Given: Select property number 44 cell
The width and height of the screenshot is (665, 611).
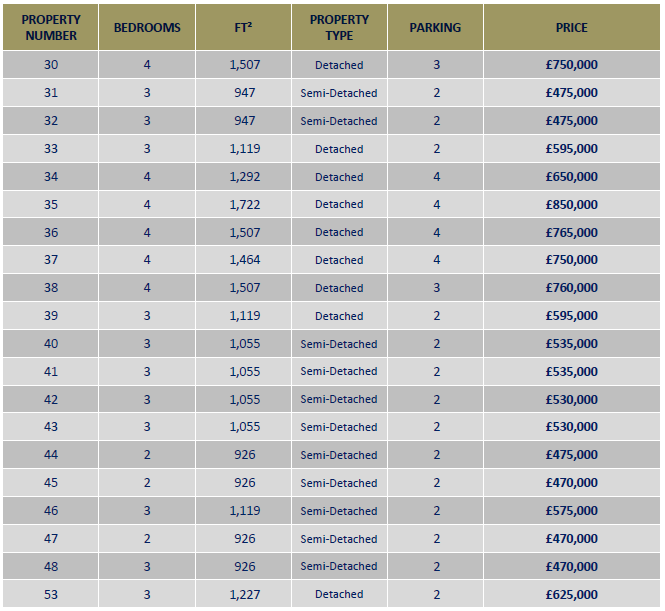Looking at the screenshot, I should (51, 455).
